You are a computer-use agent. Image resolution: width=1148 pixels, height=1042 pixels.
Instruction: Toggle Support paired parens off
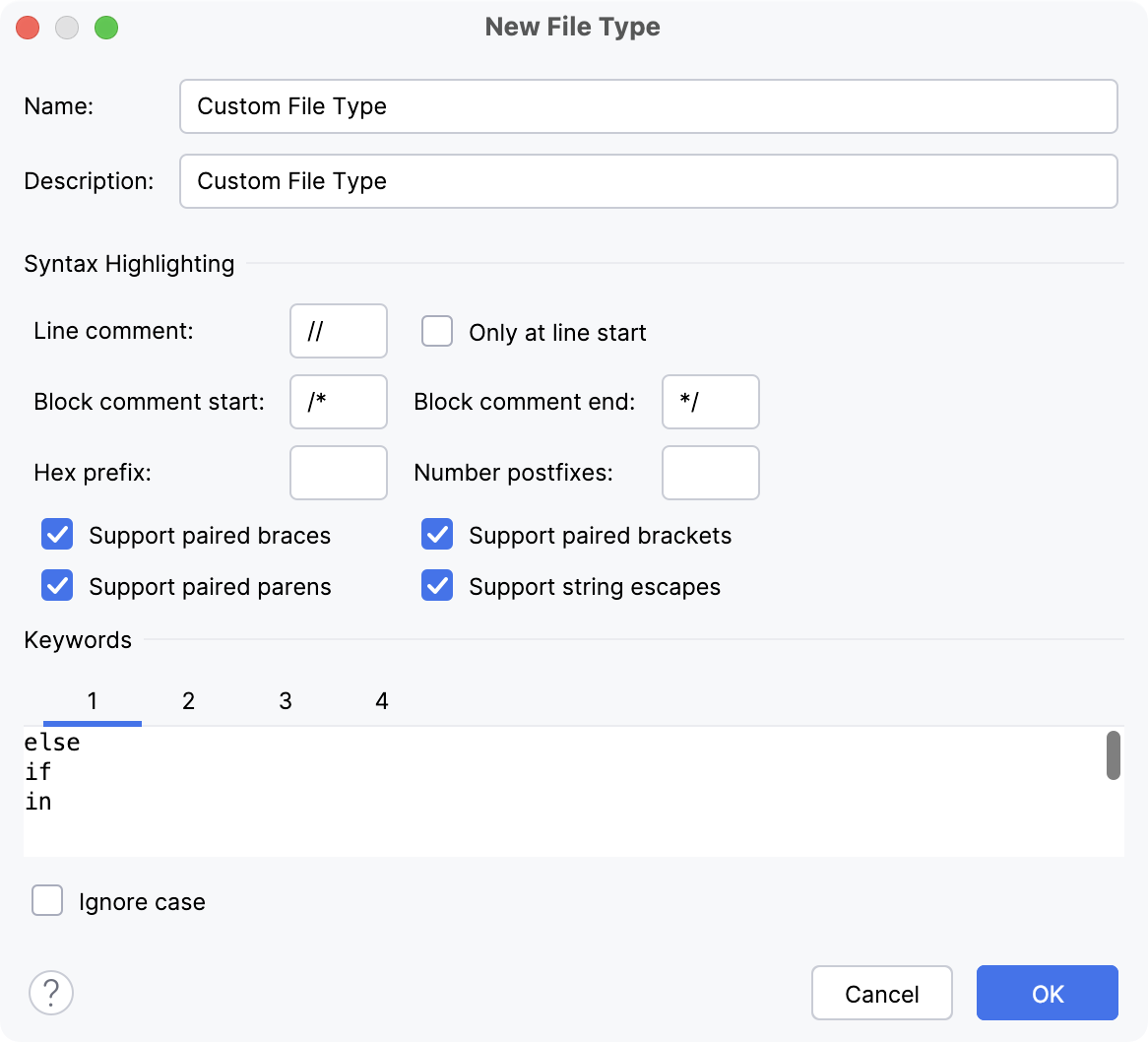pyautogui.click(x=57, y=586)
